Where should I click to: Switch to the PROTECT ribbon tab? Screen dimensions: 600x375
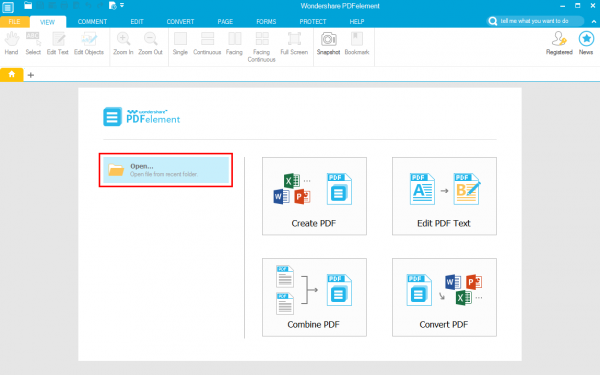pyautogui.click(x=313, y=22)
